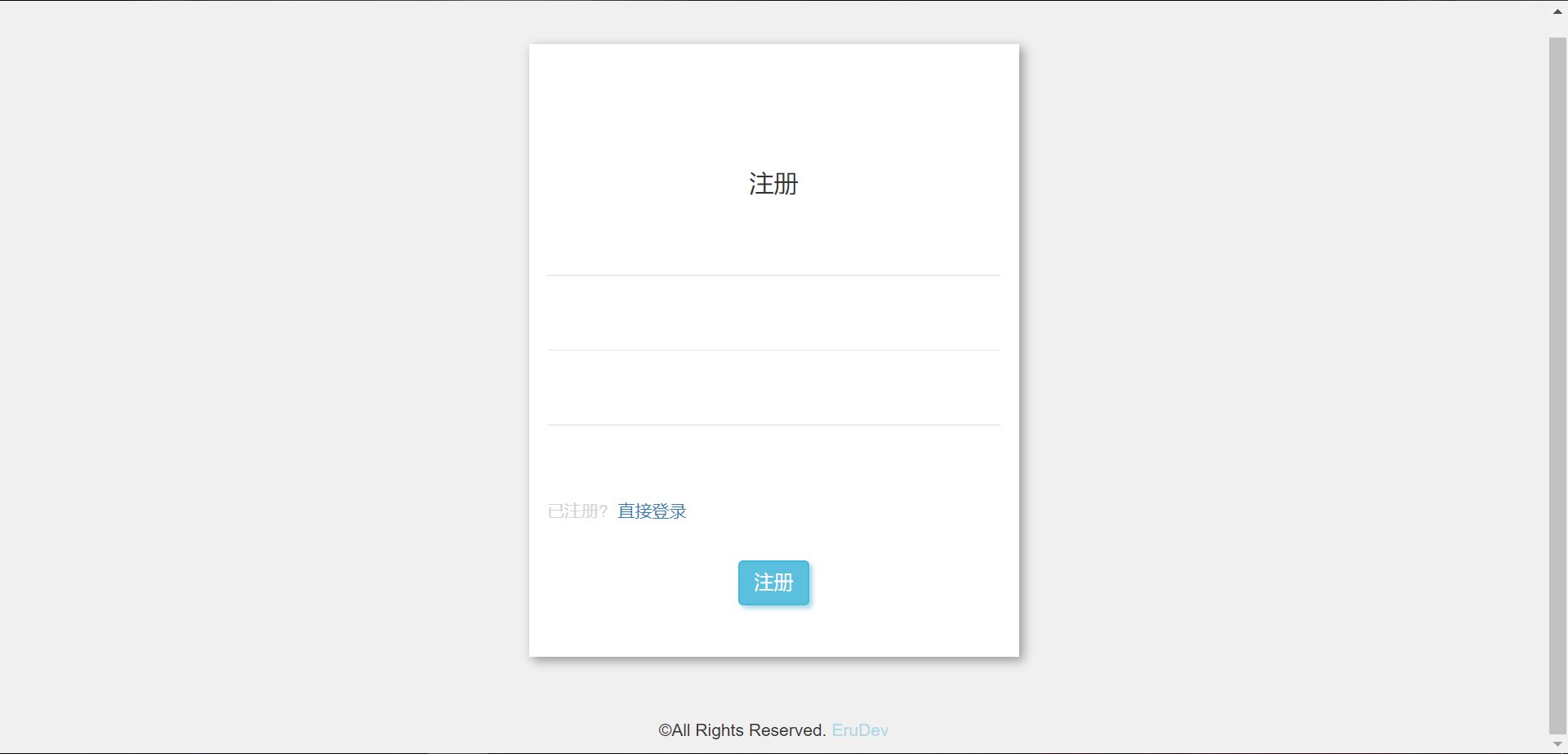Click the ©All Rights Reserved. text

(x=742, y=730)
